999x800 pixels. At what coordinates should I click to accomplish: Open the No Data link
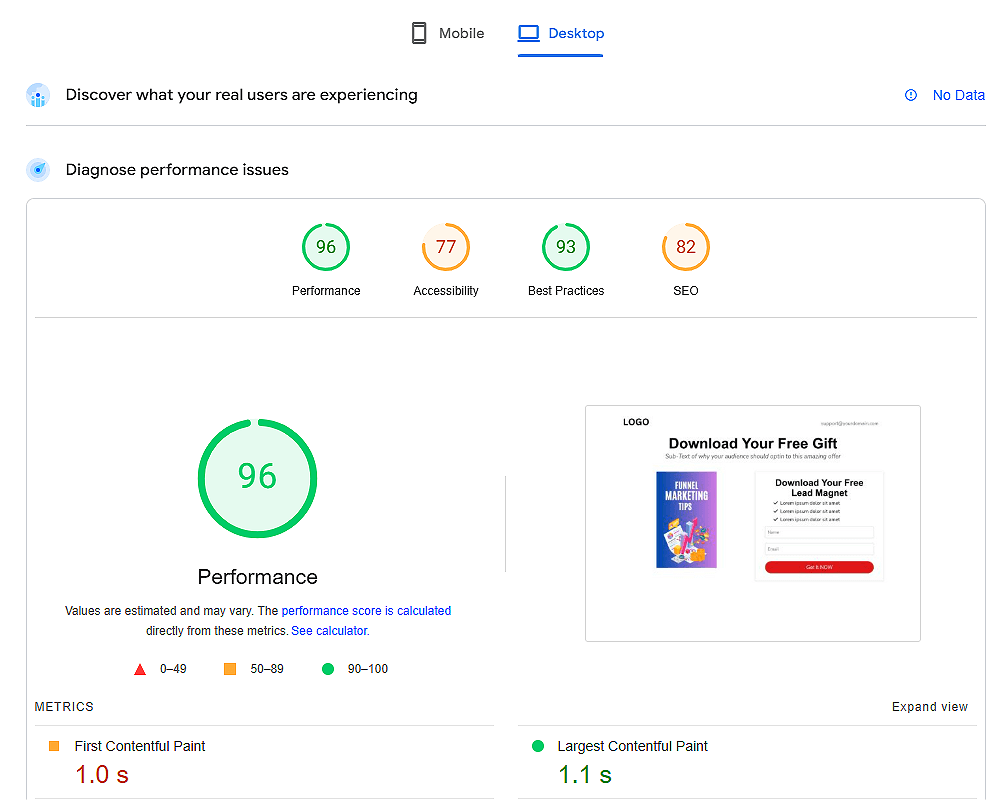click(x=958, y=95)
